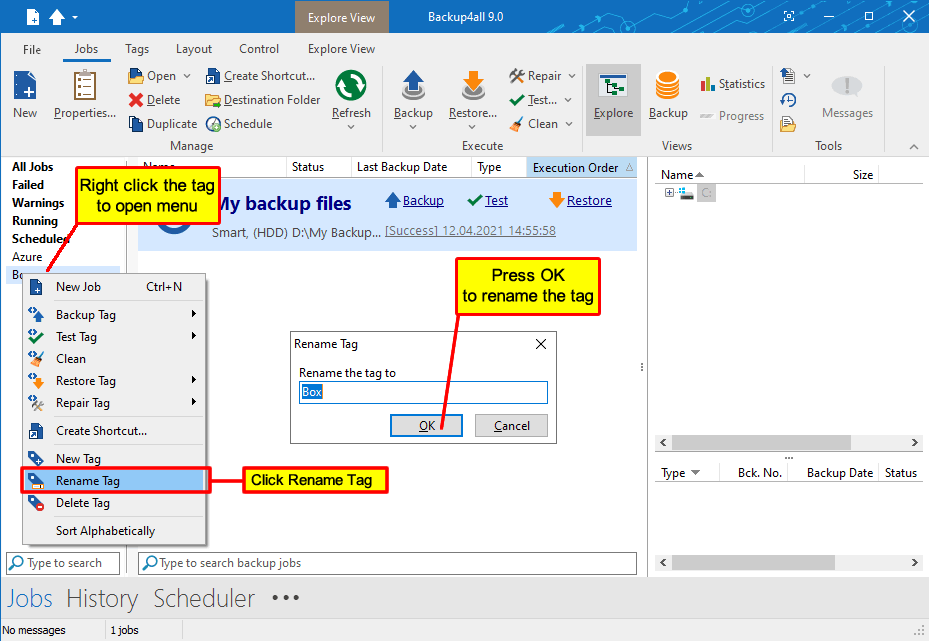The height and width of the screenshot is (641, 929).
Task: Click the Messages speech bubble icon
Action: [847, 88]
